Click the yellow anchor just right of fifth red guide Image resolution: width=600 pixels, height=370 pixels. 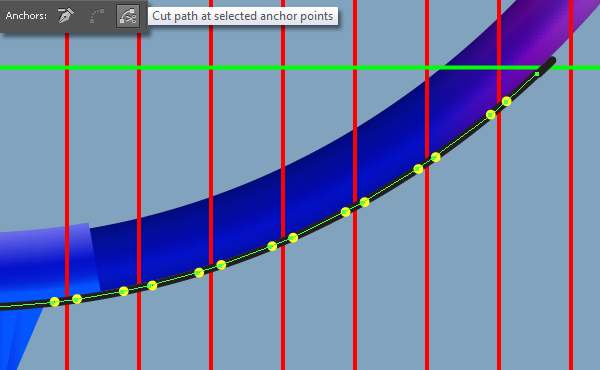pos(365,202)
